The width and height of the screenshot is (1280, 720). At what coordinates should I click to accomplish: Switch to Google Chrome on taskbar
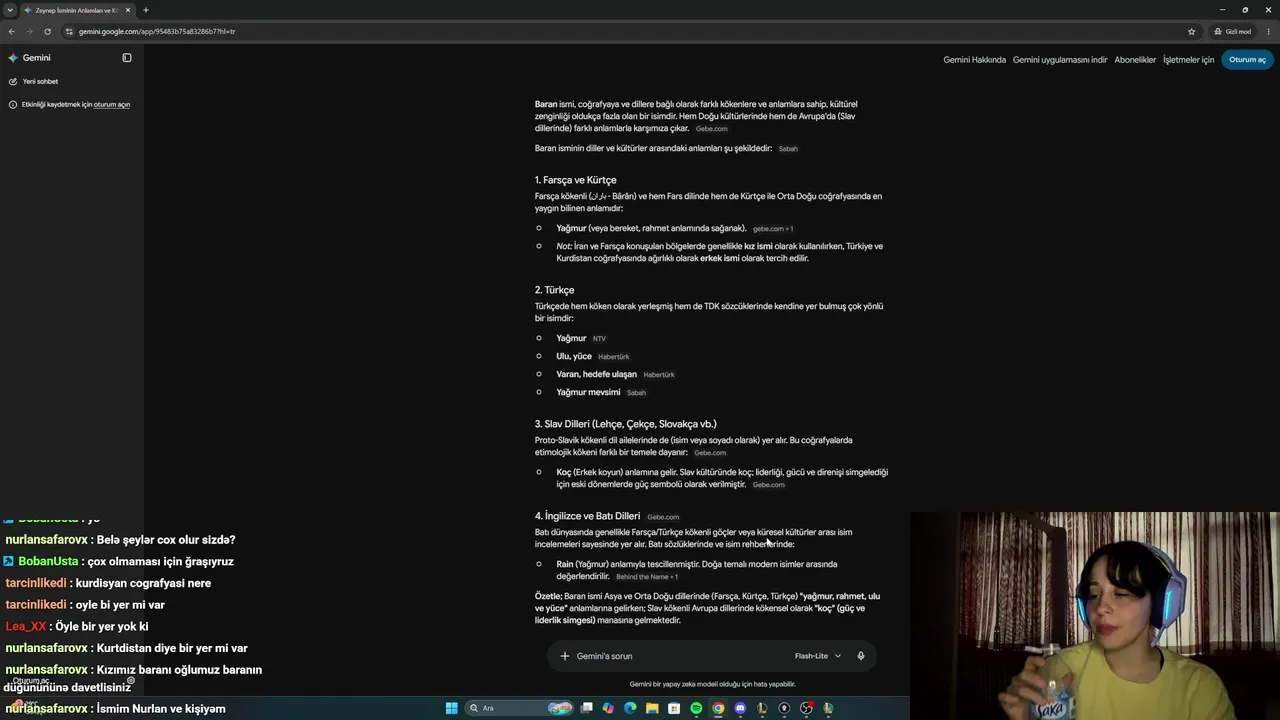coord(718,708)
